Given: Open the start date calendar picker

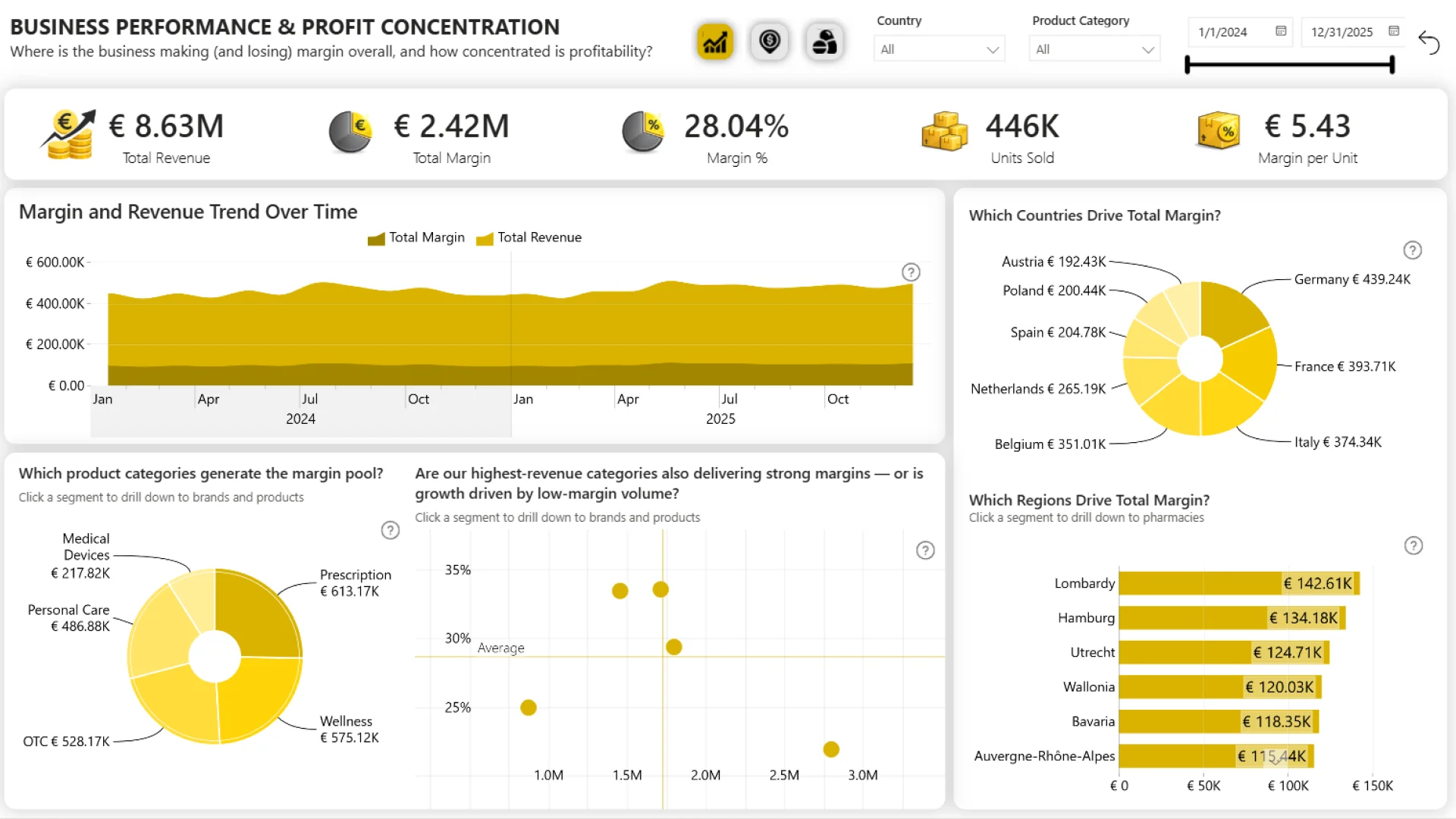Looking at the screenshot, I should click(1281, 31).
